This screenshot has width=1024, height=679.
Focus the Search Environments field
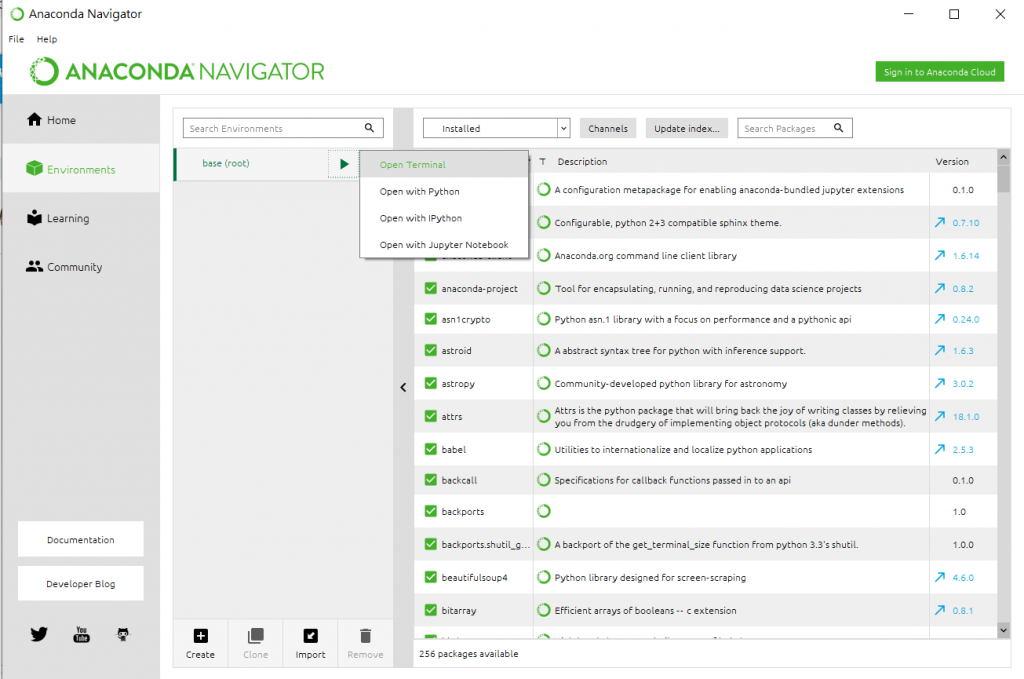click(283, 128)
